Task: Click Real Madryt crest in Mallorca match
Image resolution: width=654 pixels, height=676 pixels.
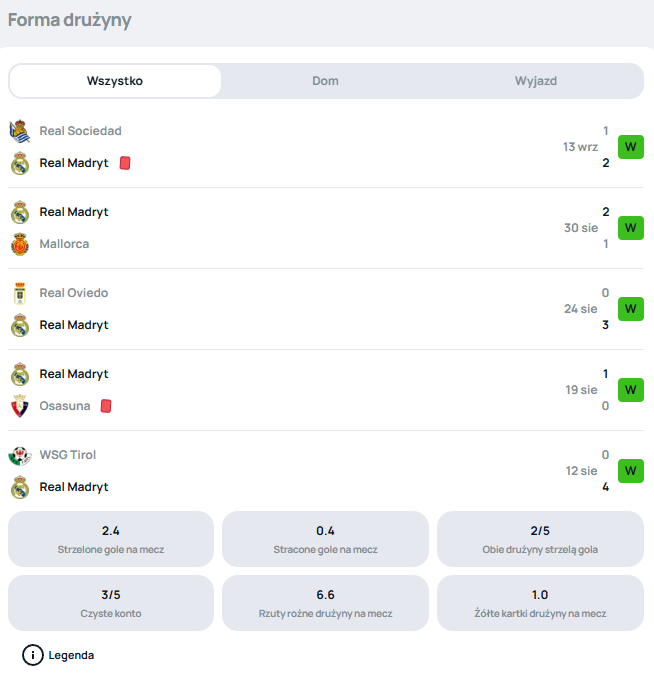Action: [20, 212]
